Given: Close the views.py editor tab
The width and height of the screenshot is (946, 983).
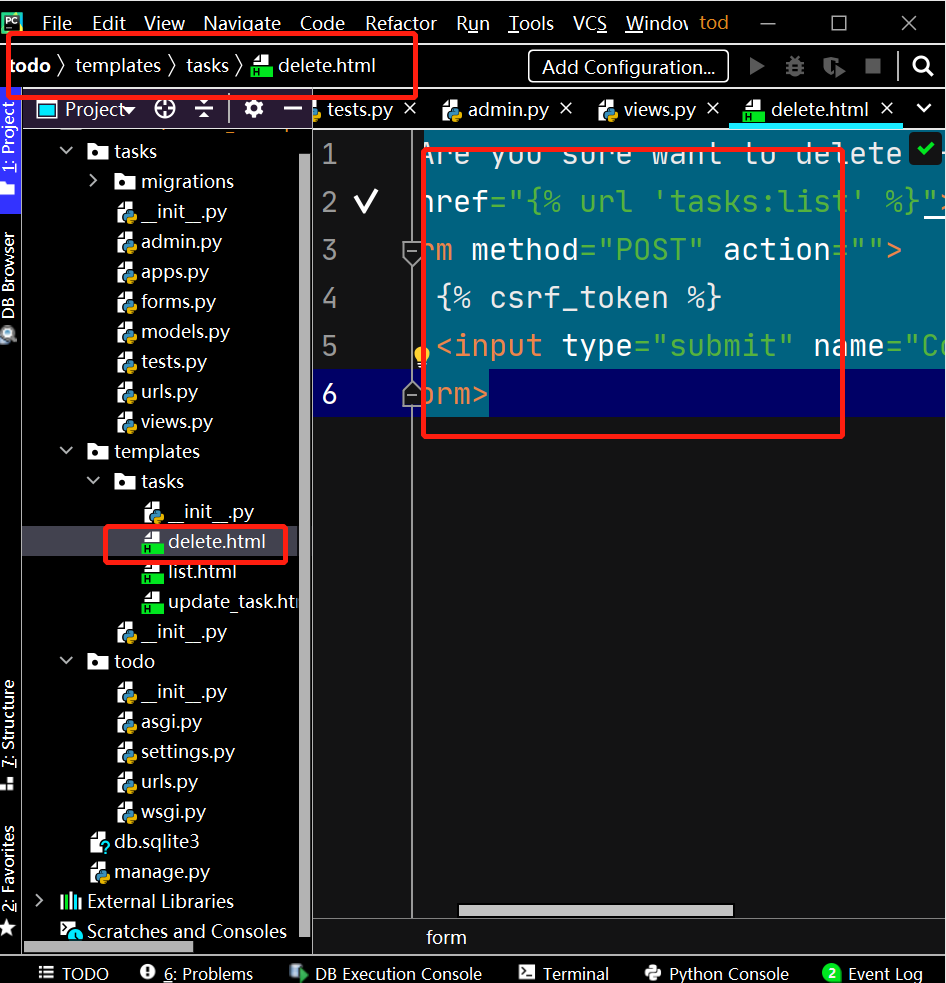Looking at the screenshot, I should tap(712, 108).
